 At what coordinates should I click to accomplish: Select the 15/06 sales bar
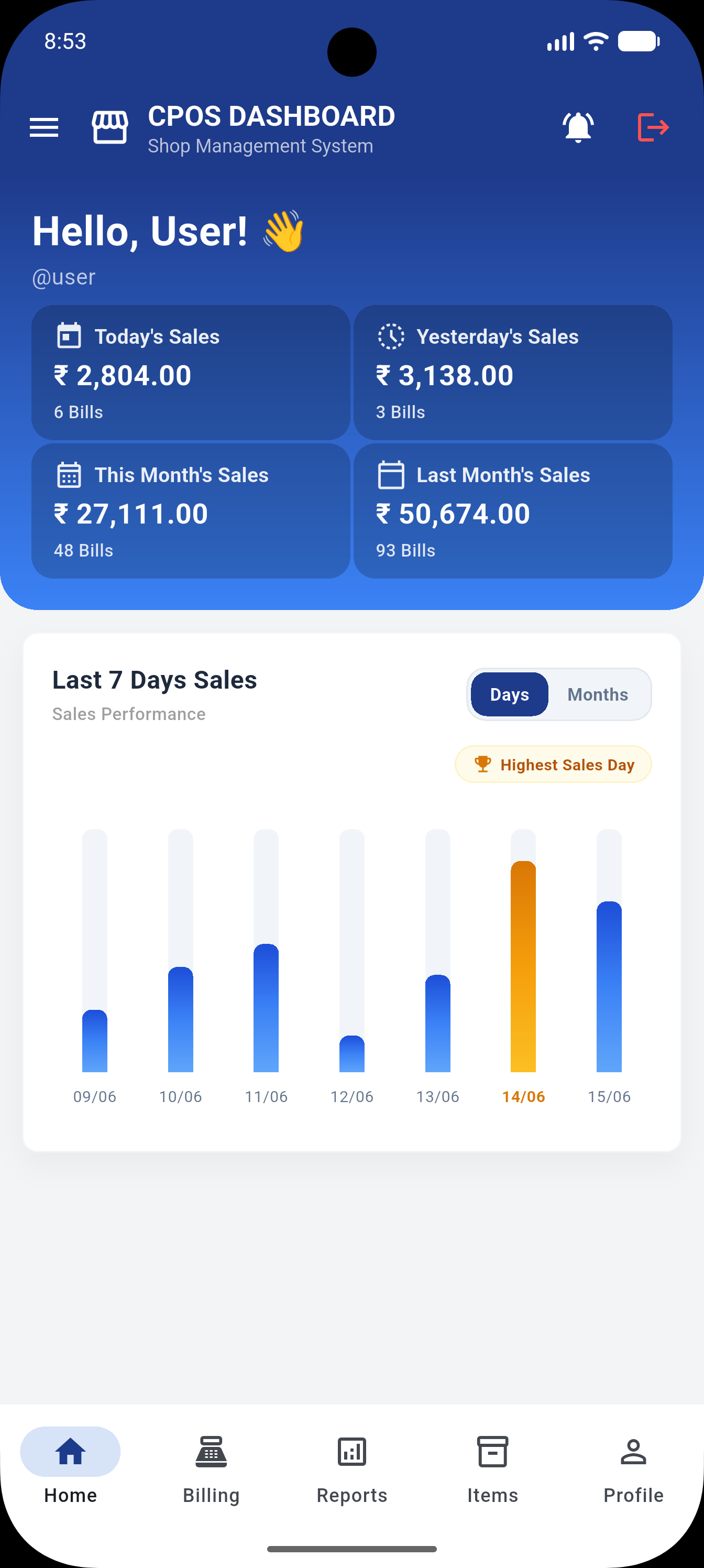coord(609,987)
